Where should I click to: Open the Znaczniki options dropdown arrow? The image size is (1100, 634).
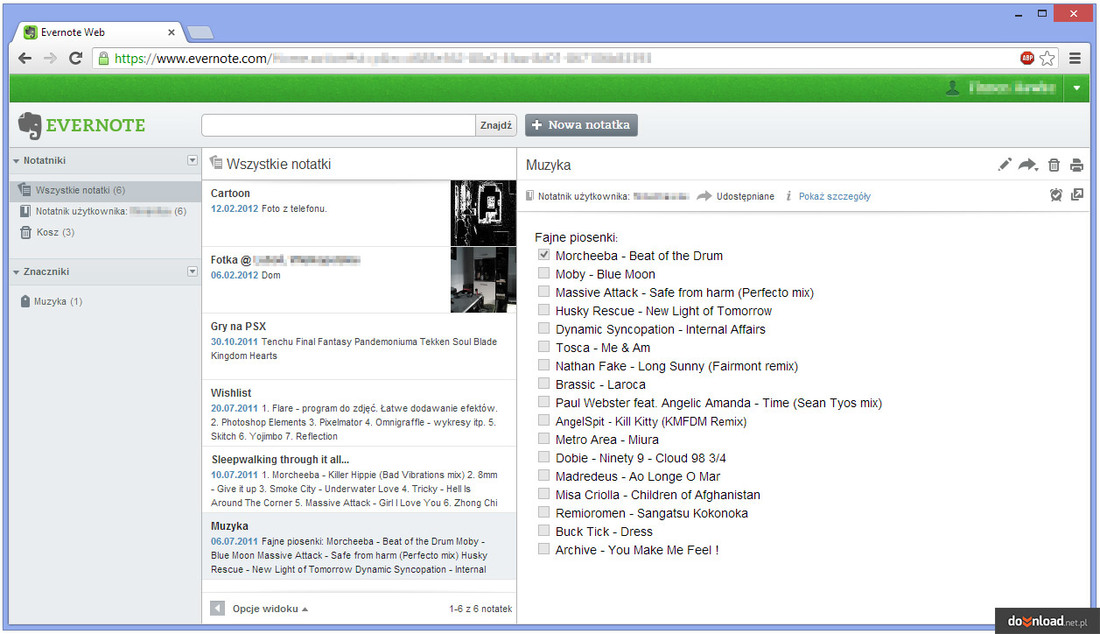[x=192, y=271]
